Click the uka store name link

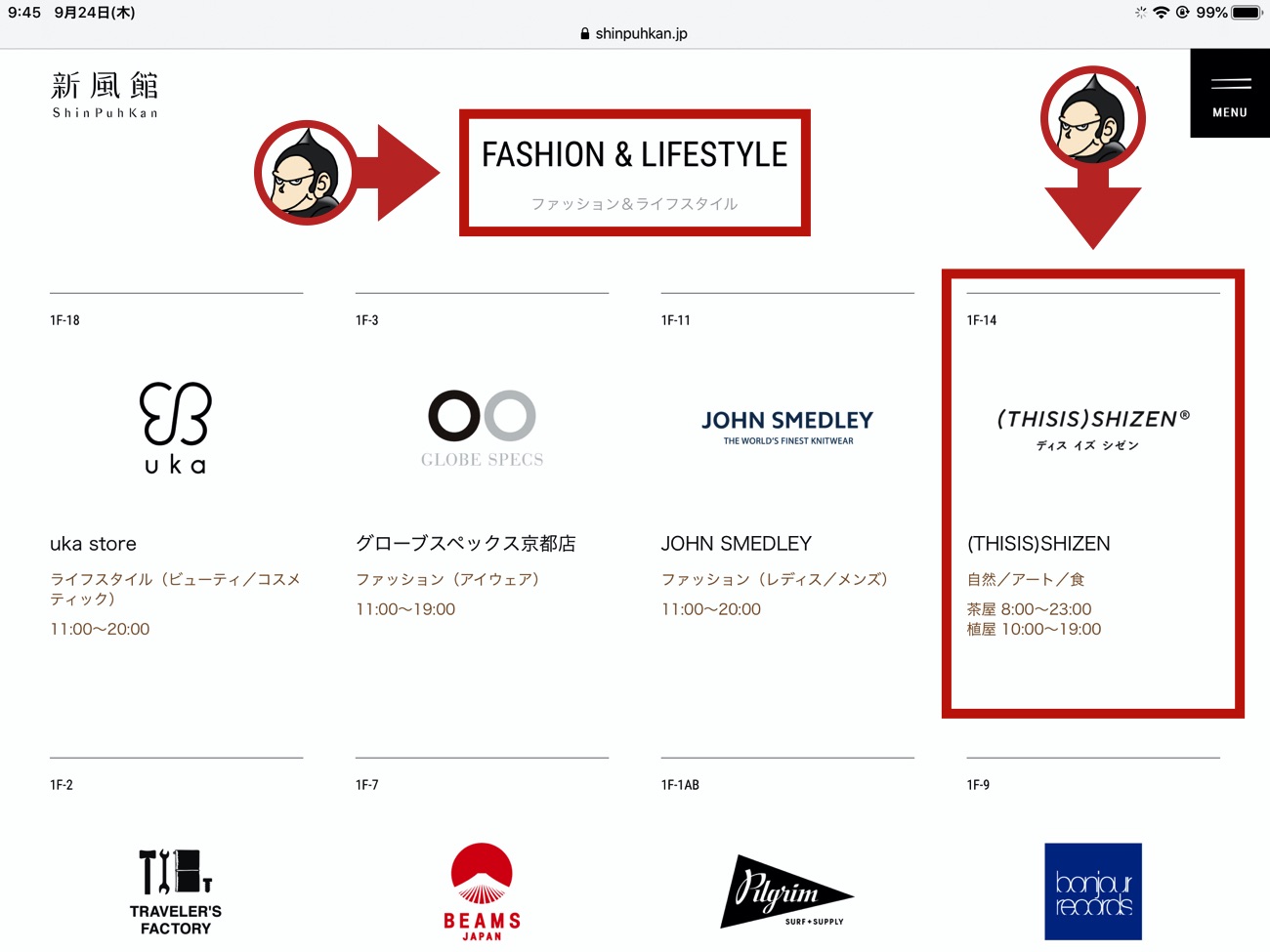[93, 544]
